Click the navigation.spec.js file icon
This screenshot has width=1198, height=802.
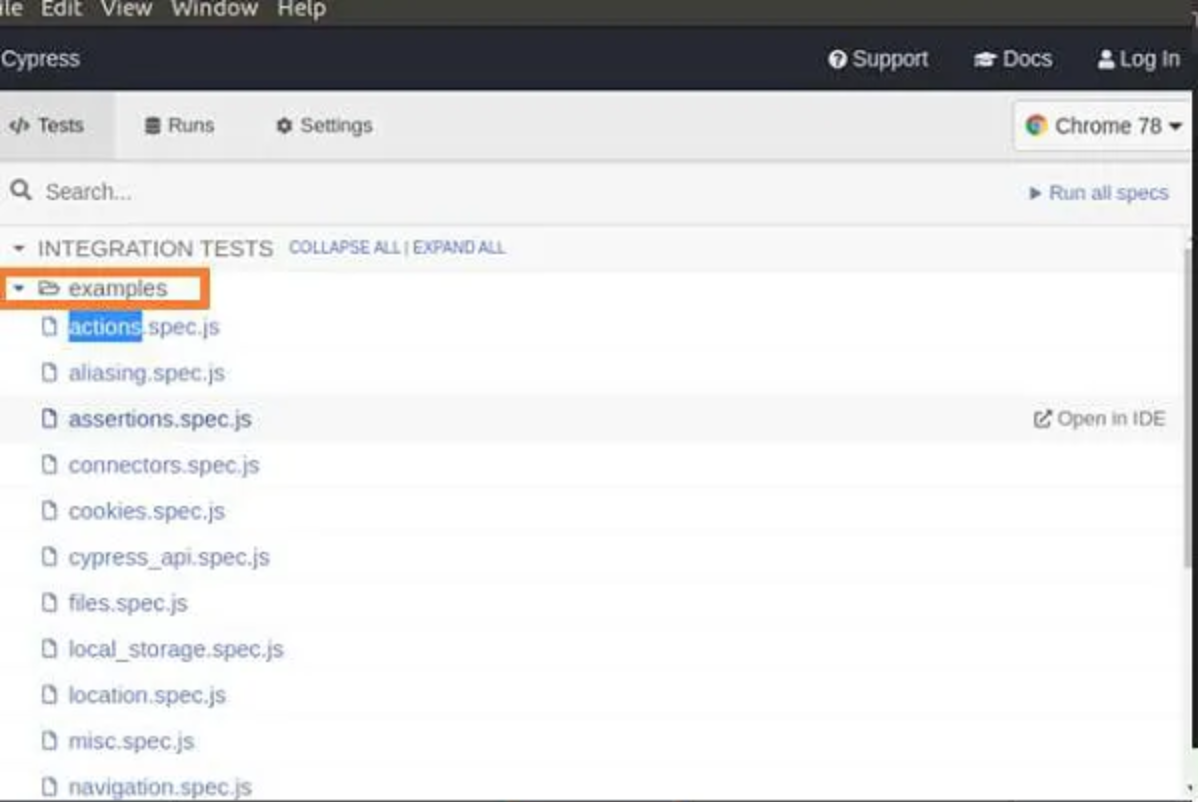[x=49, y=786]
